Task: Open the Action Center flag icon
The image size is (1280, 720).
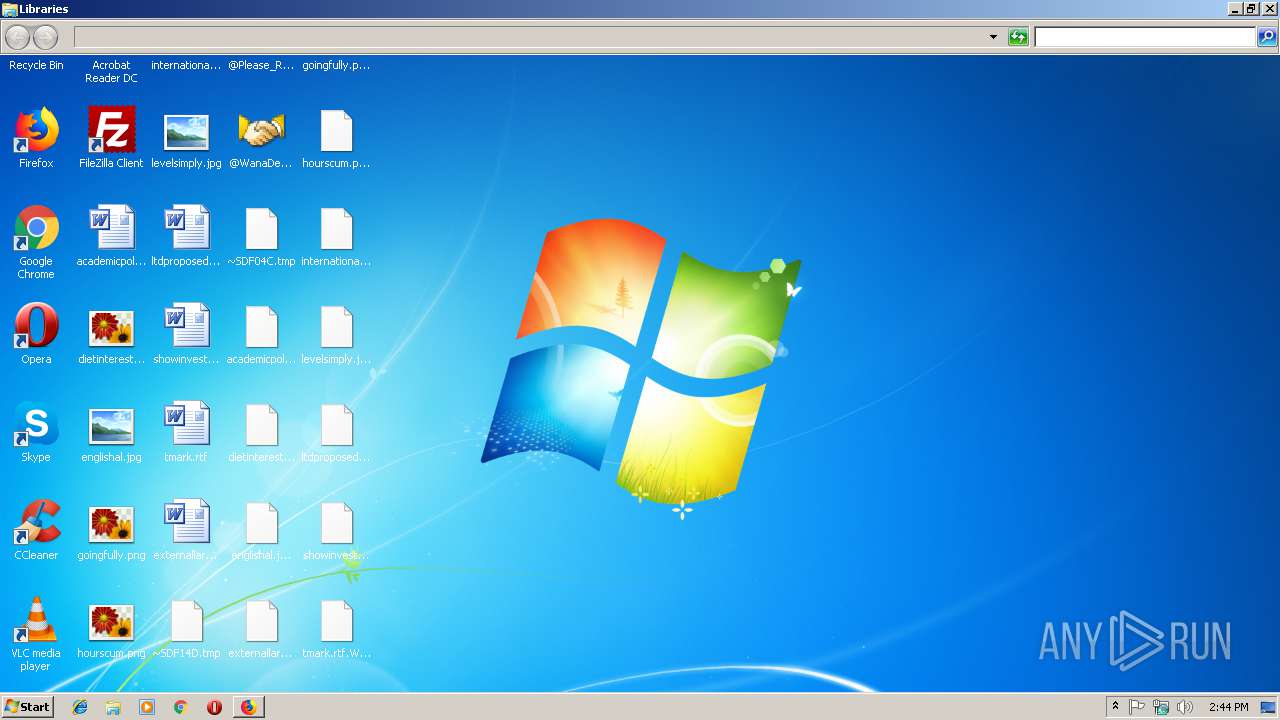Action: pos(1137,707)
